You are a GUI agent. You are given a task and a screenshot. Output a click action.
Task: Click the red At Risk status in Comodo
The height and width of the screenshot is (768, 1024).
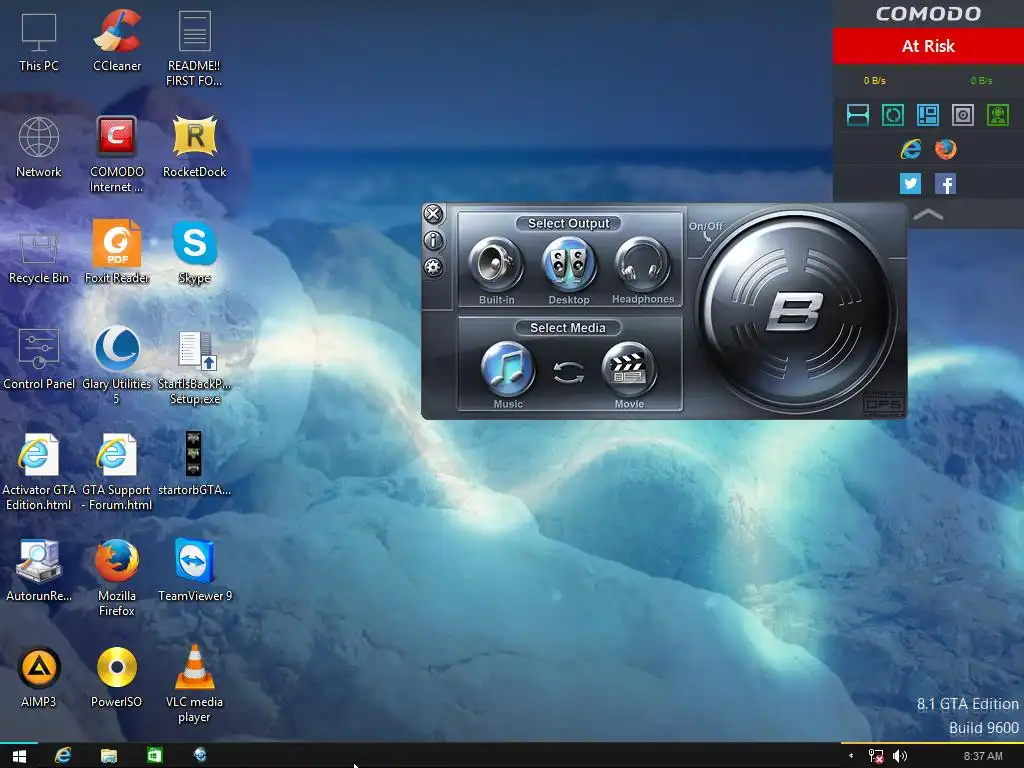pyautogui.click(x=928, y=46)
